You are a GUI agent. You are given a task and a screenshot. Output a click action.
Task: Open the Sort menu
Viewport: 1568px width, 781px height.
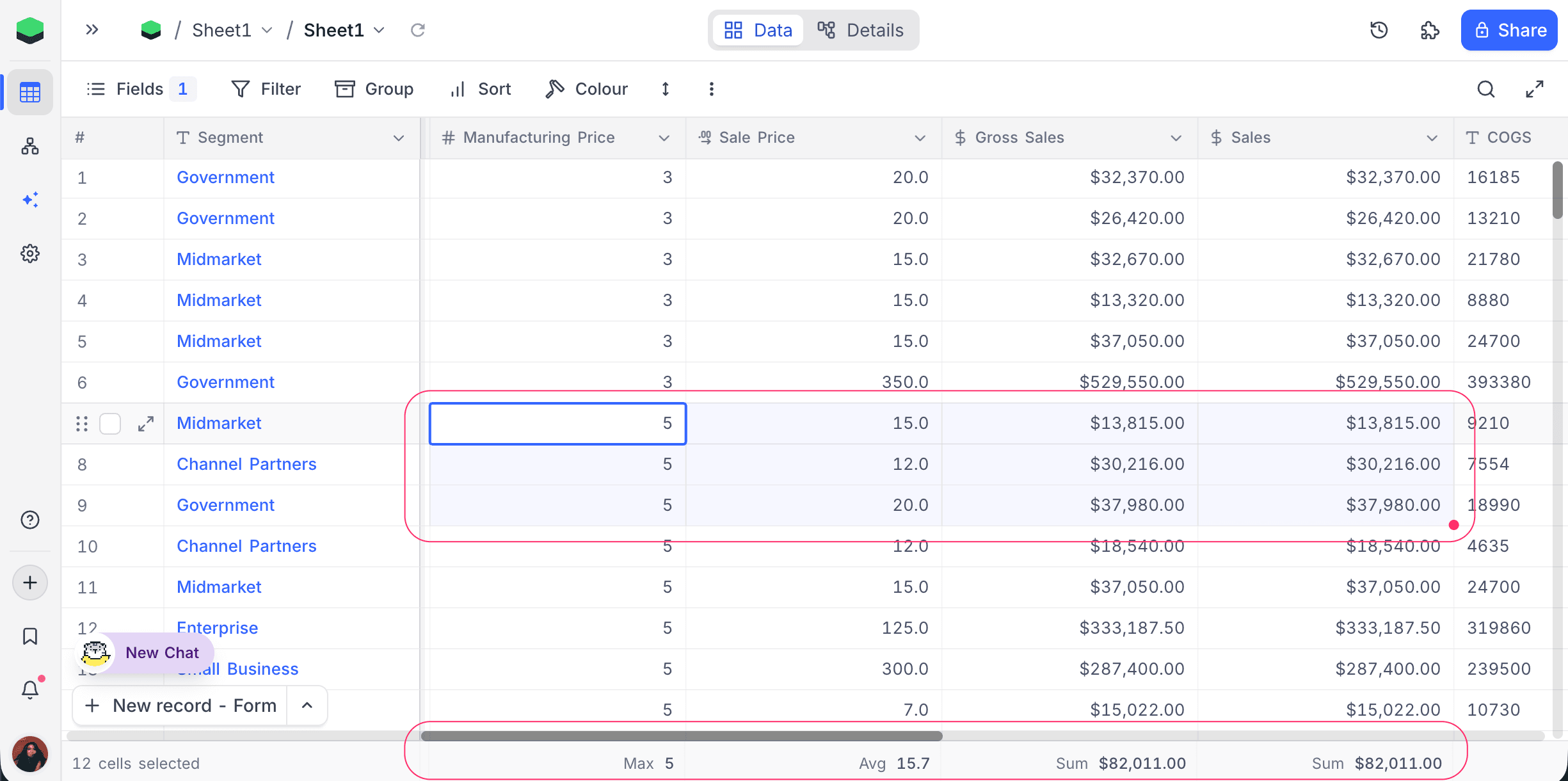pos(480,89)
